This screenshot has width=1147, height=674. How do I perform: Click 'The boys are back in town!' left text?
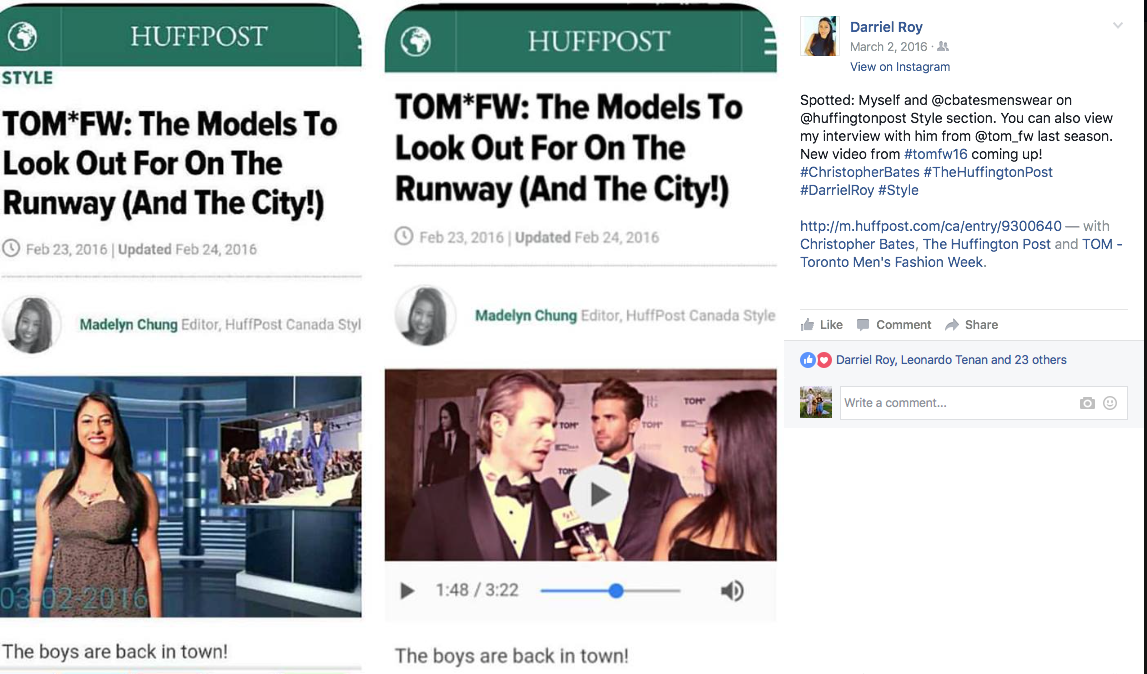pos(115,651)
